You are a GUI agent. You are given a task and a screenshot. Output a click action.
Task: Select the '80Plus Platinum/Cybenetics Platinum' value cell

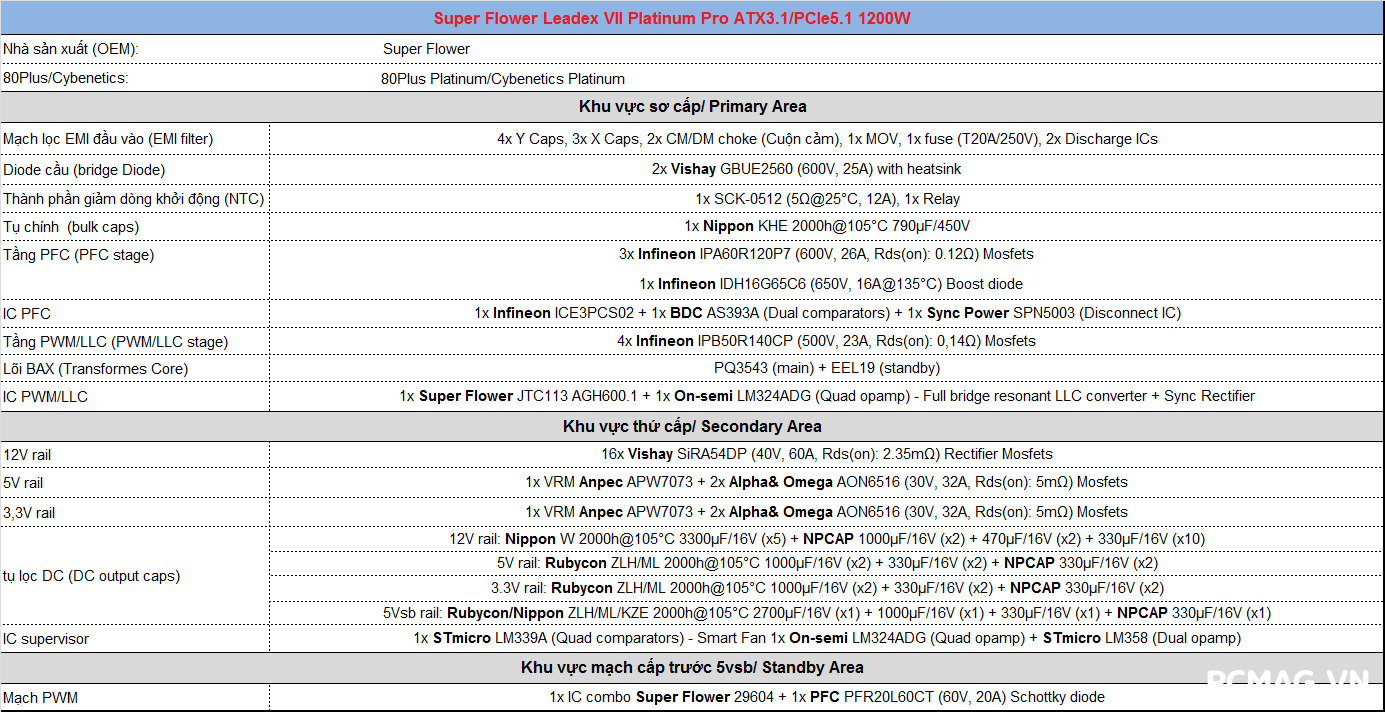[502, 79]
